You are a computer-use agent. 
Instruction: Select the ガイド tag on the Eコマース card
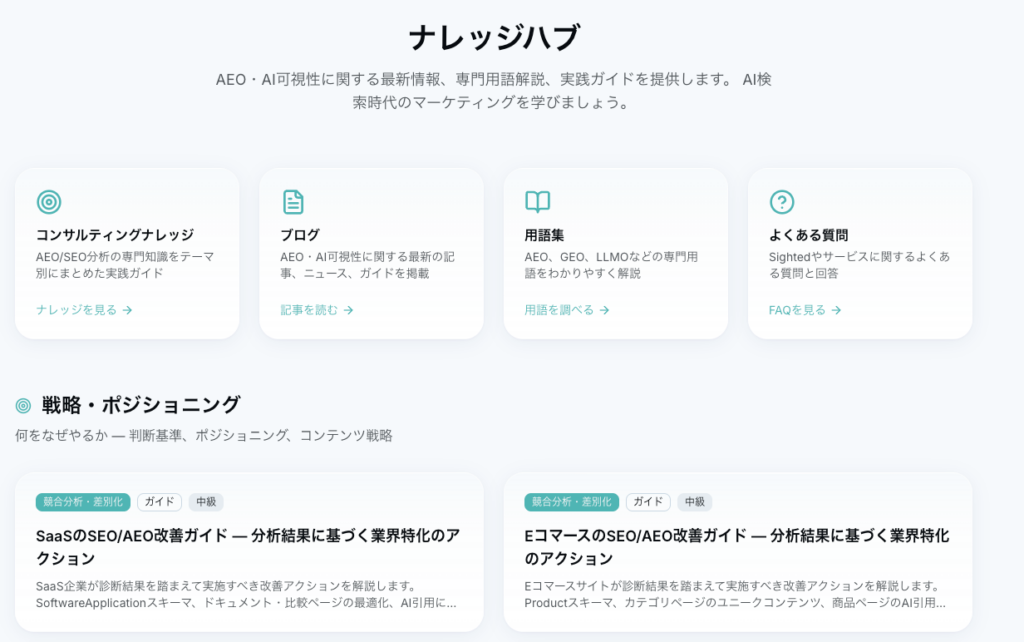648,503
